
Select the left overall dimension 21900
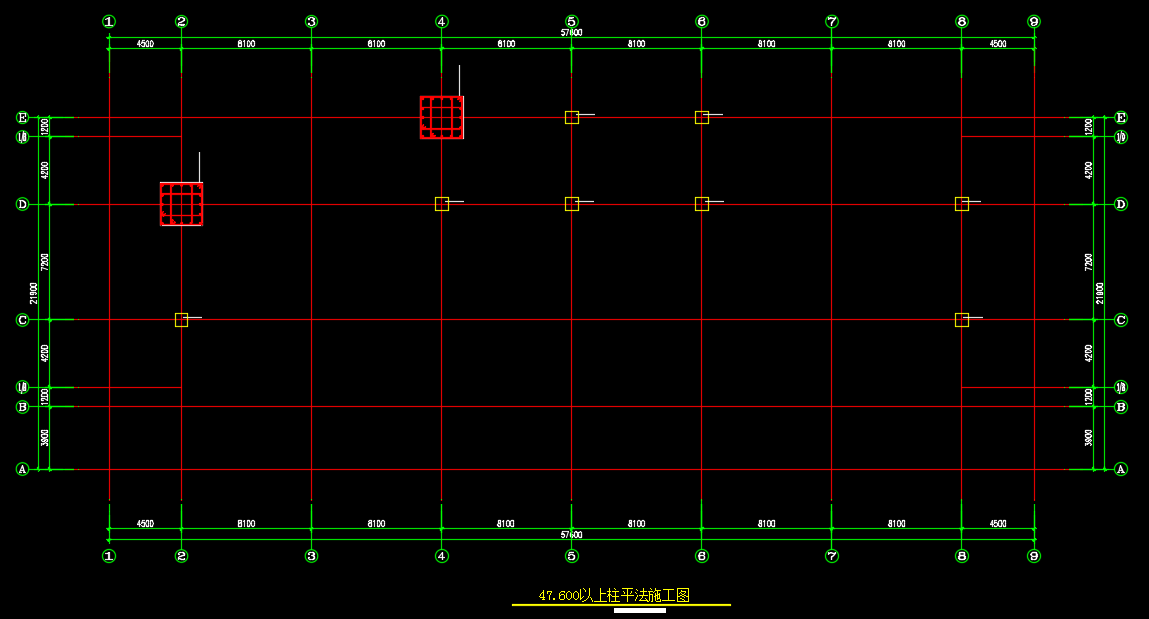33,292
